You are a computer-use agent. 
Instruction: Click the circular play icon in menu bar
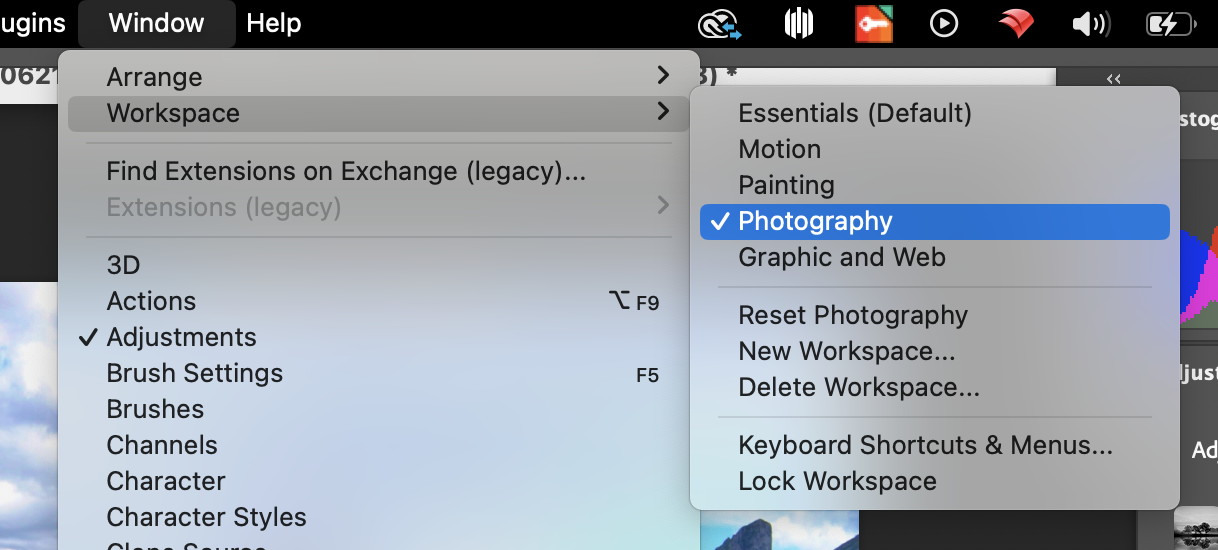pyautogui.click(x=944, y=23)
